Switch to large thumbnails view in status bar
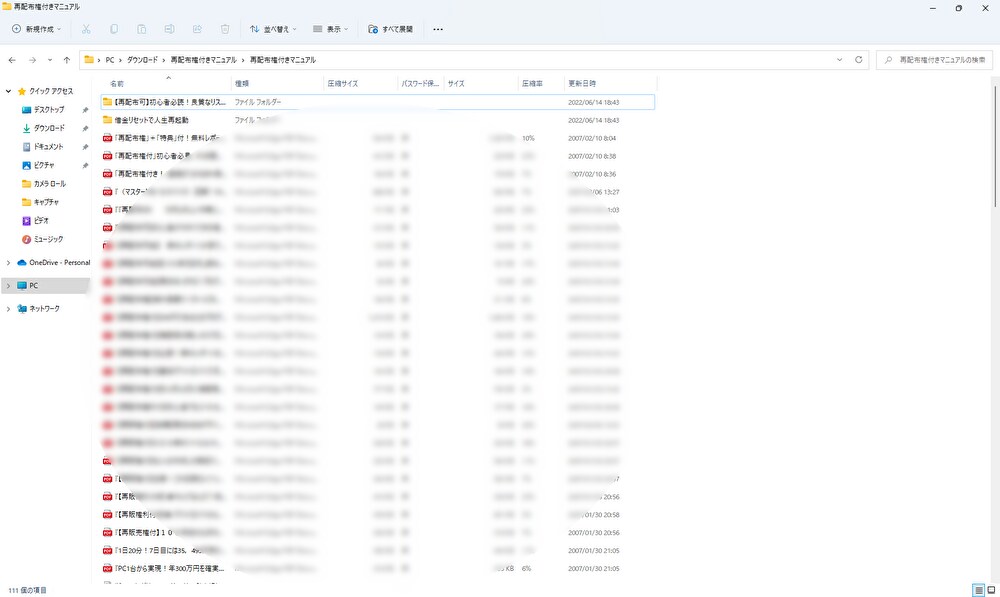 tap(991, 591)
